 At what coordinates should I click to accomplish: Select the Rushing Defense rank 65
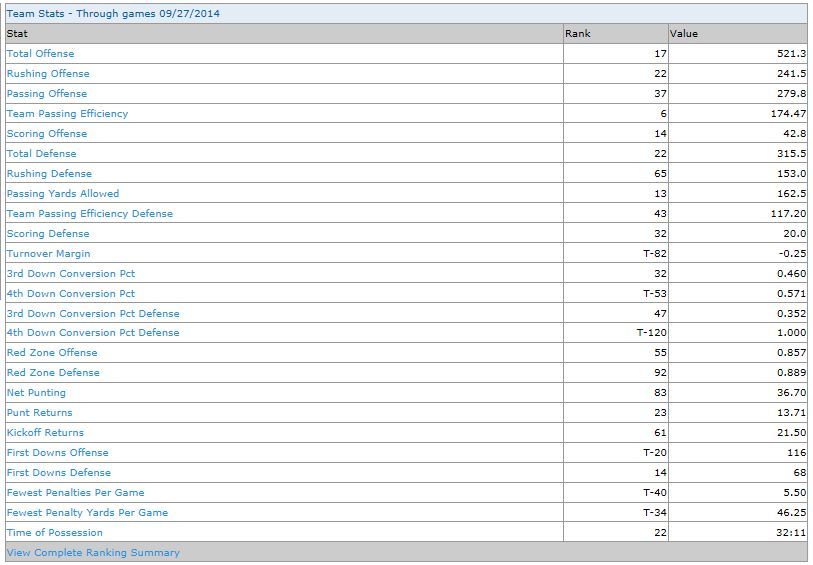tap(660, 173)
